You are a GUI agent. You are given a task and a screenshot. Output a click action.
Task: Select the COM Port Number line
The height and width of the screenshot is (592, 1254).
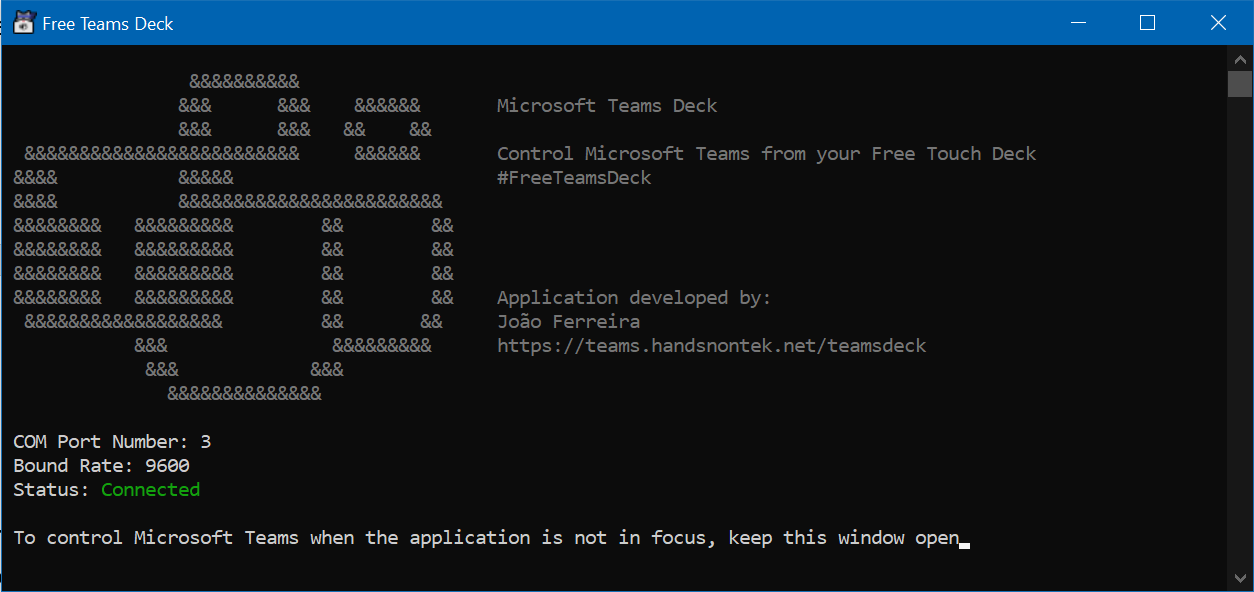coord(113,441)
